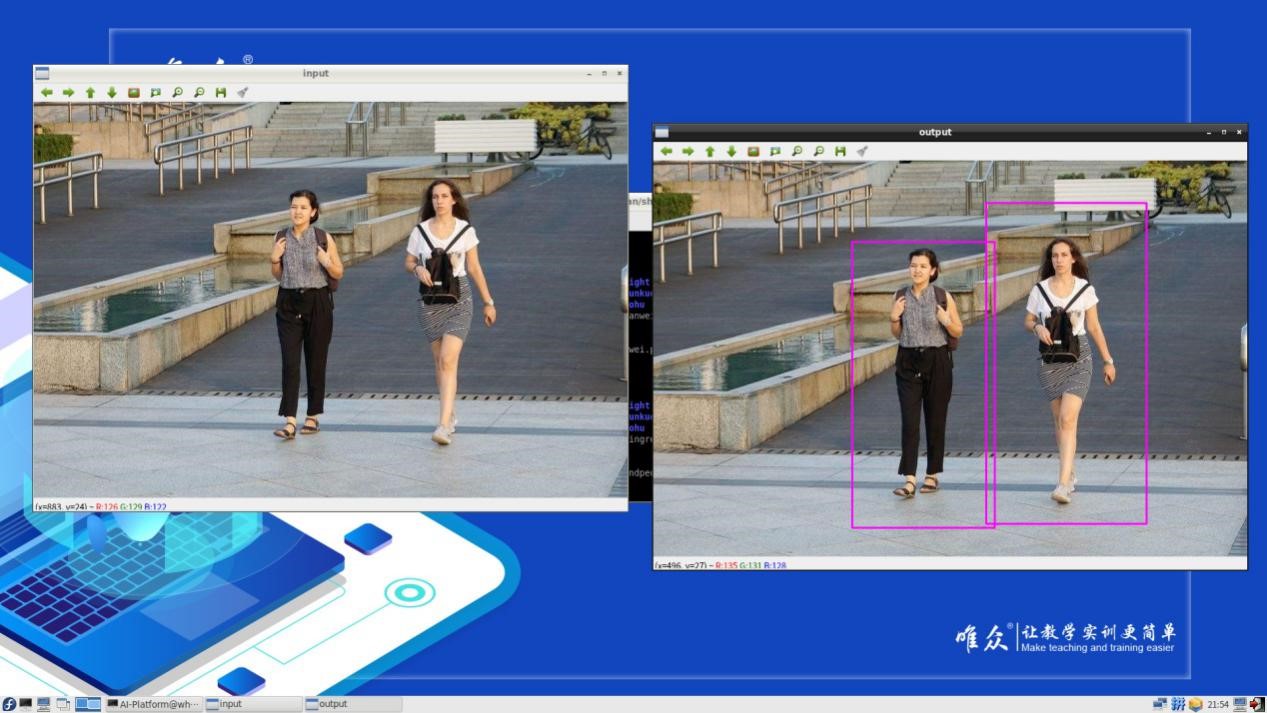Open the AI-Platform terminal from taskbar
1267x713 pixels.
[153, 704]
